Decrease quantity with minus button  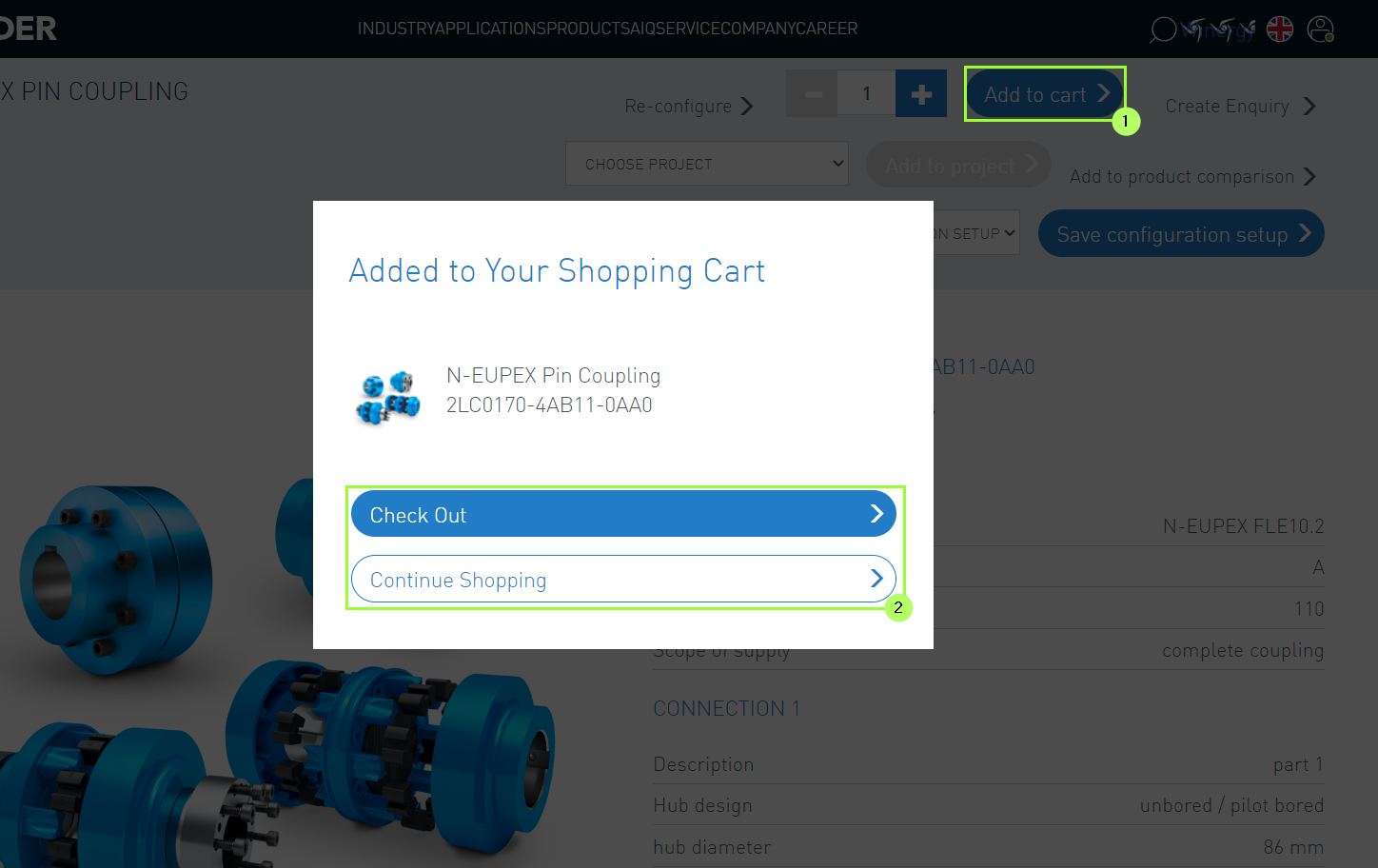[x=813, y=93]
